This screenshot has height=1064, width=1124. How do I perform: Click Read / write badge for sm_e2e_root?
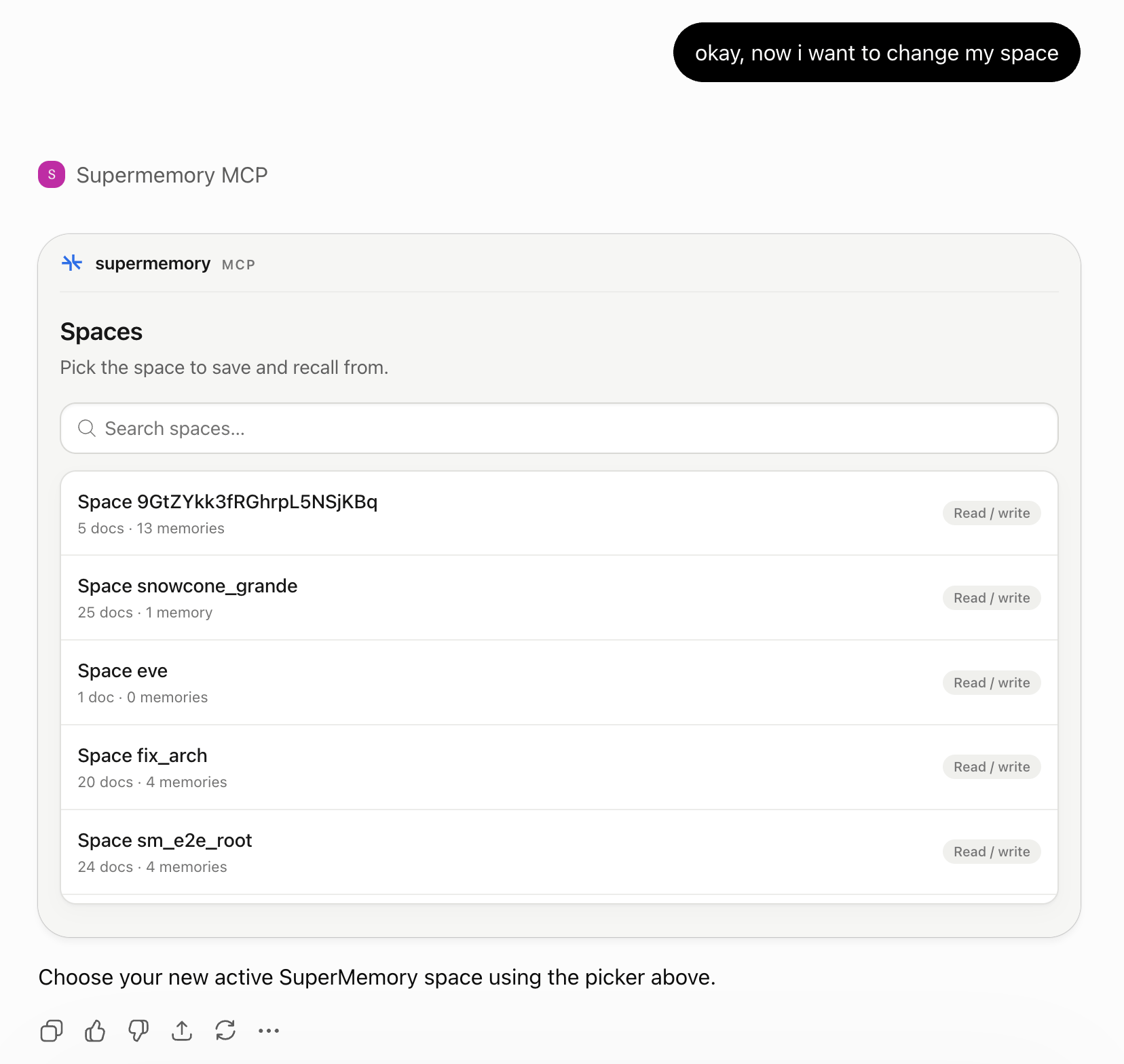tap(992, 852)
